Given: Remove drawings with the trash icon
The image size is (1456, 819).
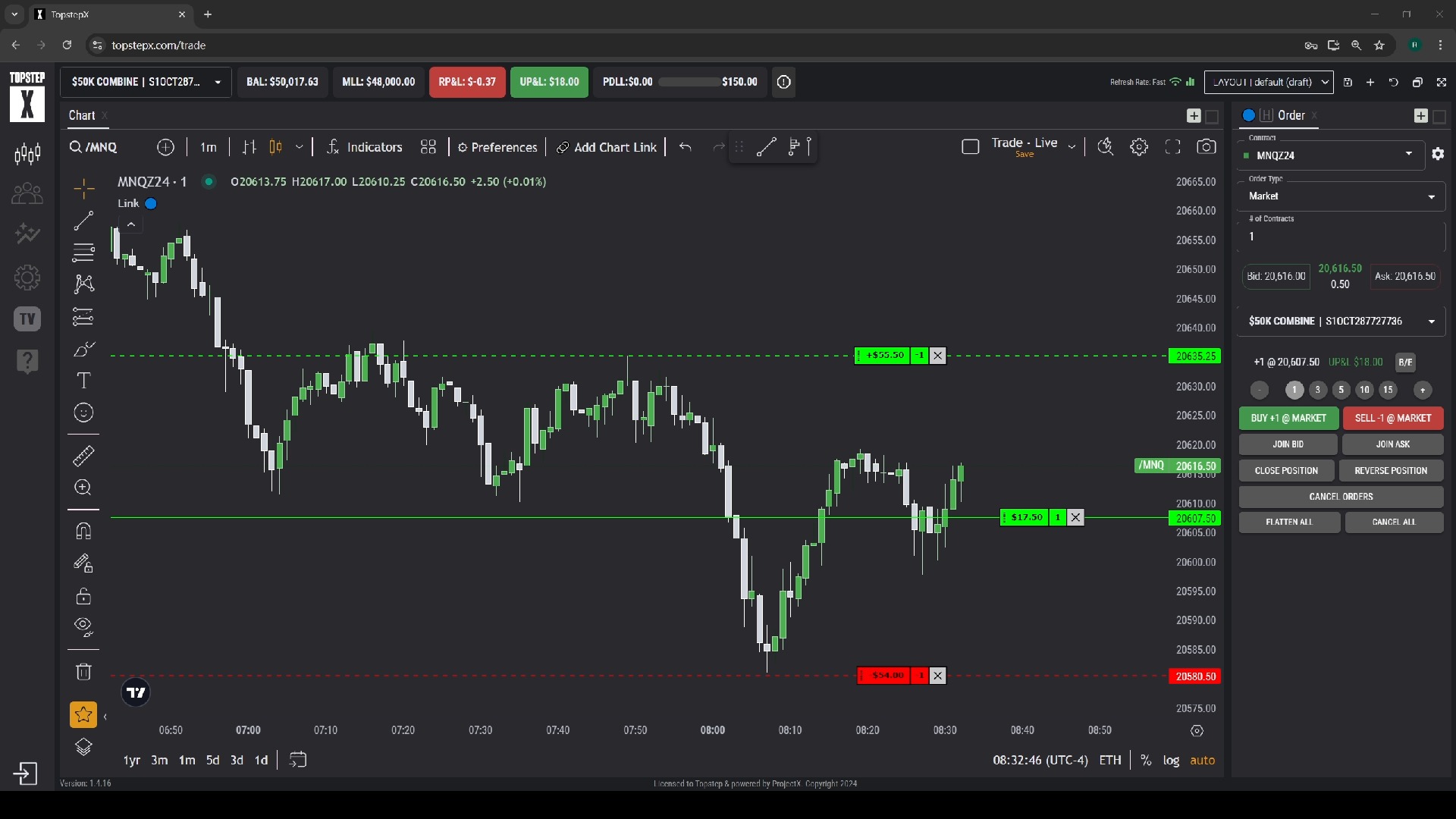Looking at the screenshot, I should click(x=83, y=671).
